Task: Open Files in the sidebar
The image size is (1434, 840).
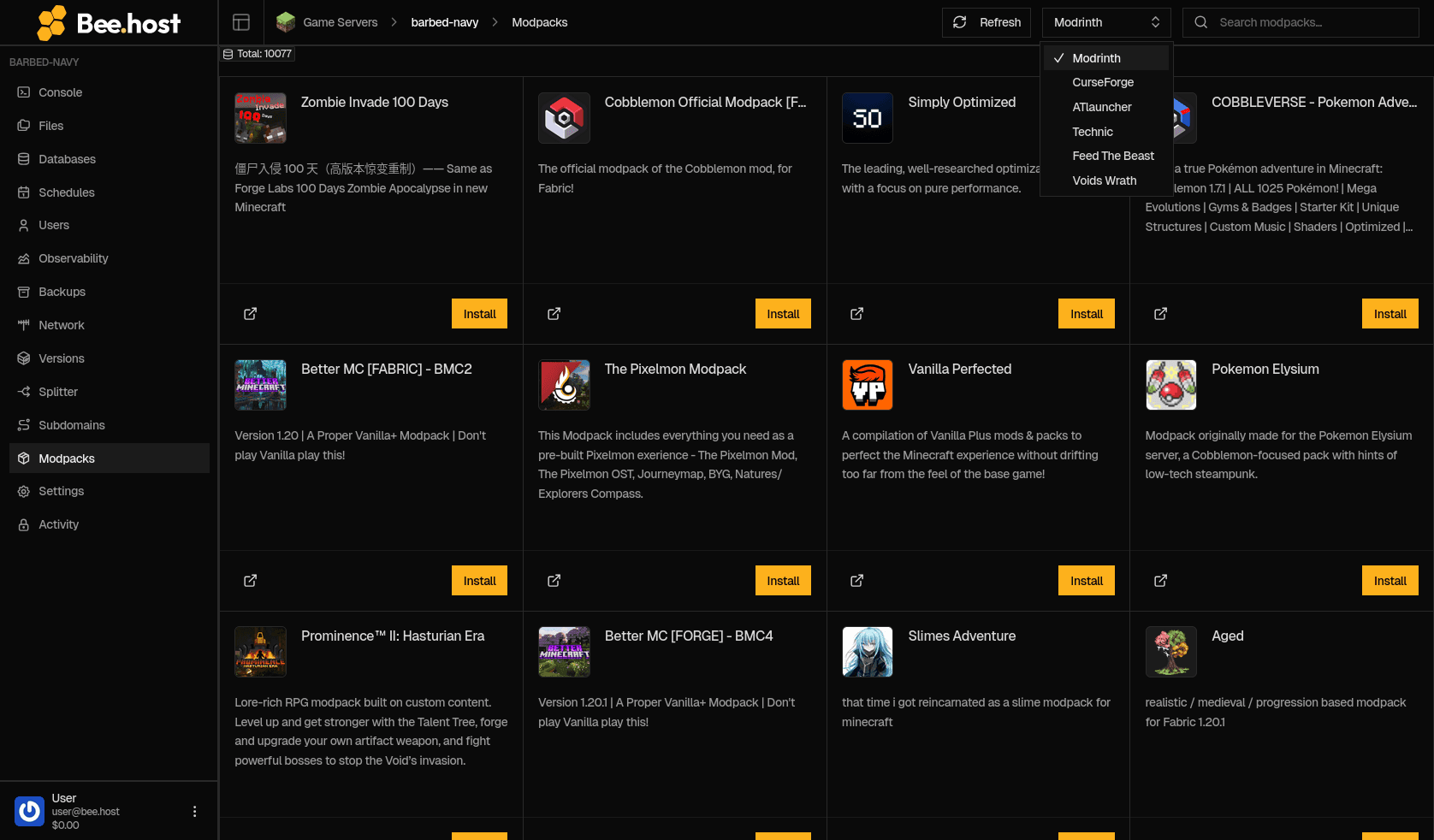Action: (109, 126)
